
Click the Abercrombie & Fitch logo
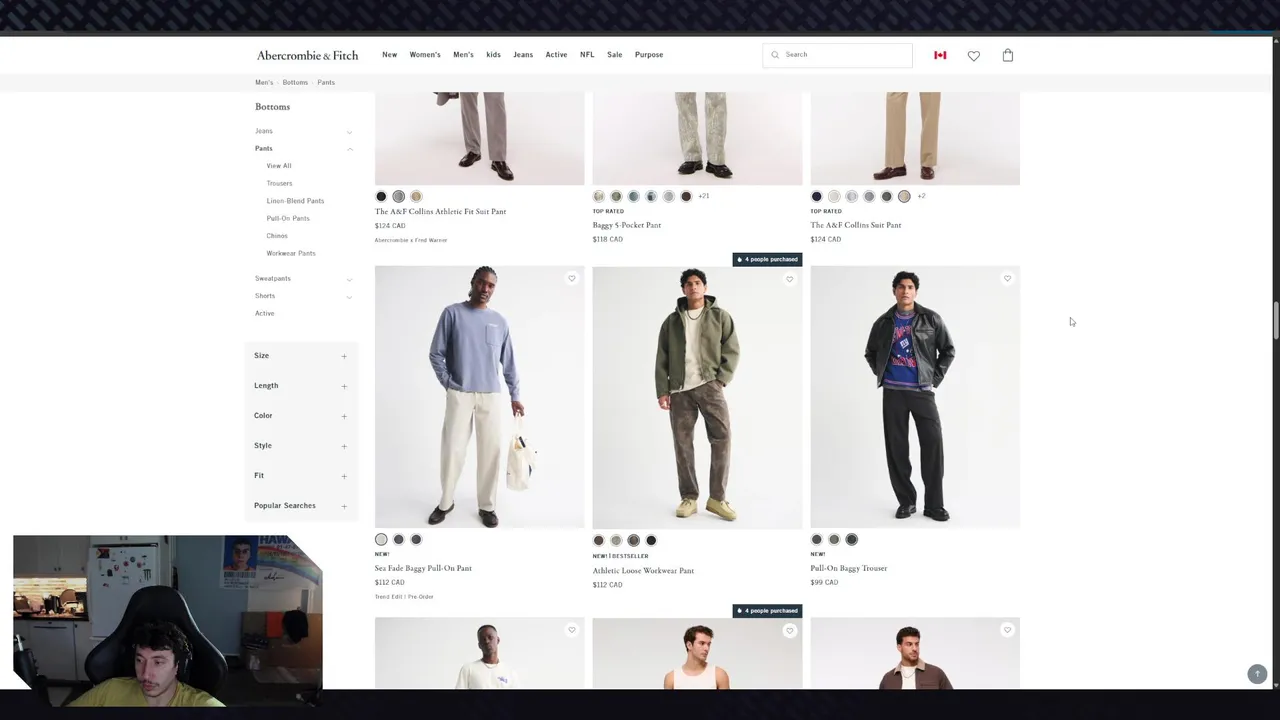307,55
